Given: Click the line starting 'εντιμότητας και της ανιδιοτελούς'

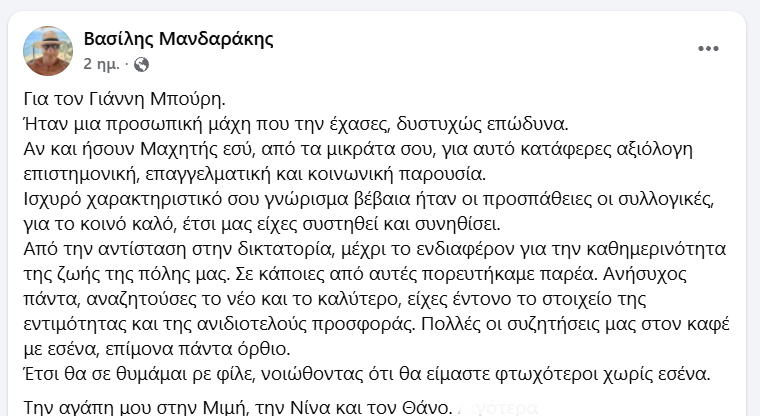Looking at the screenshot, I should click(377, 324).
